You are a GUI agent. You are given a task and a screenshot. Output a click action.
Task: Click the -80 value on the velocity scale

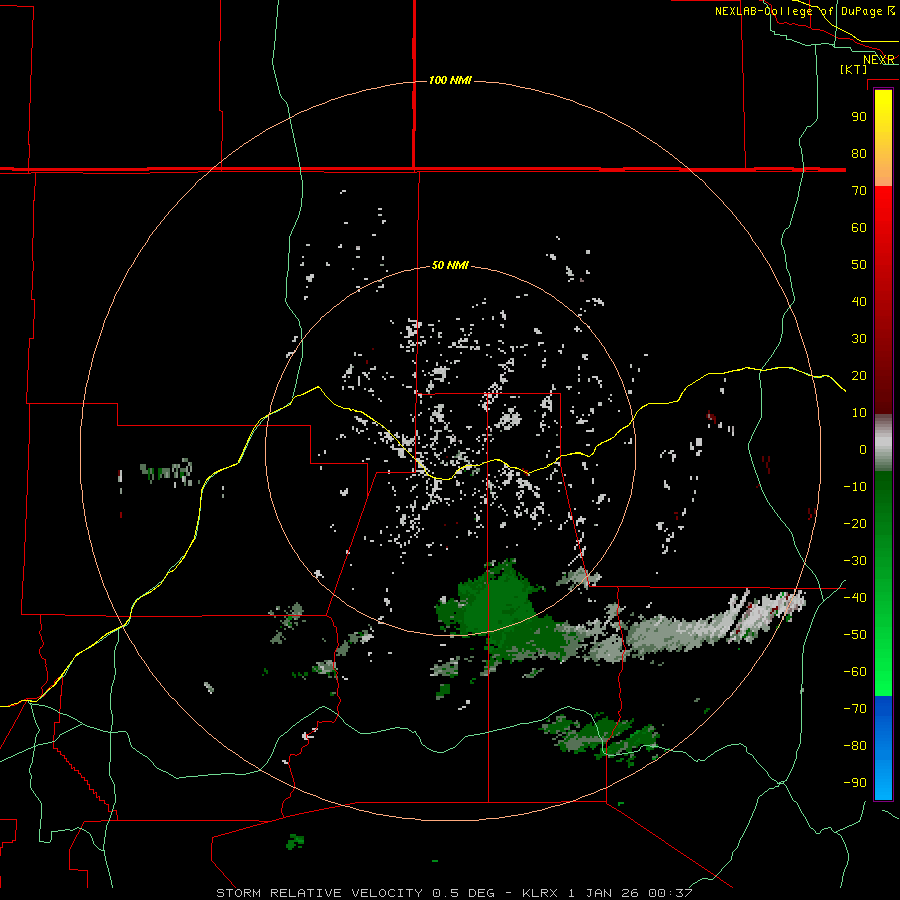pos(855,746)
